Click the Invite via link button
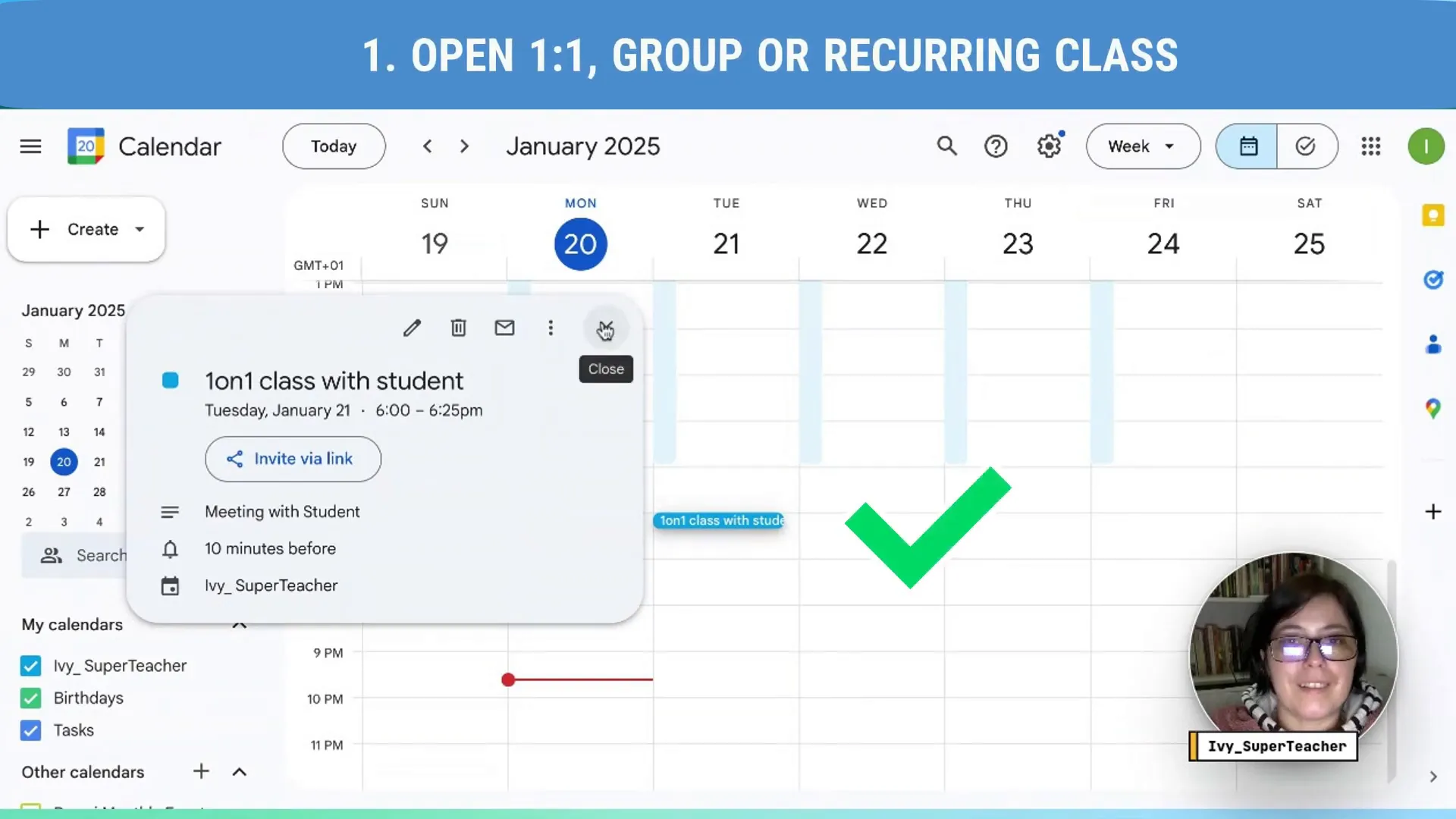This screenshot has height=819, width=1456. 293,458
